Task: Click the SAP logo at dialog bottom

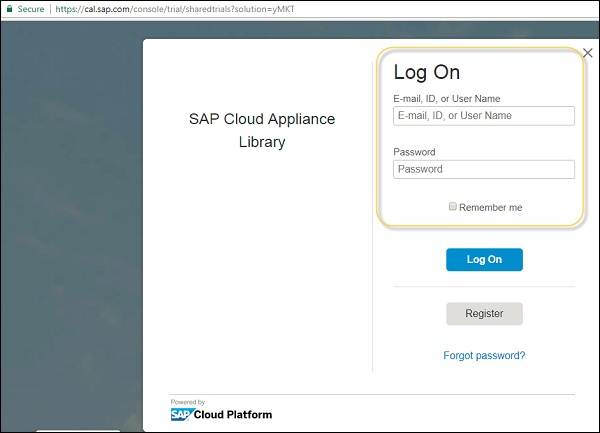Action: click(182, 414)
